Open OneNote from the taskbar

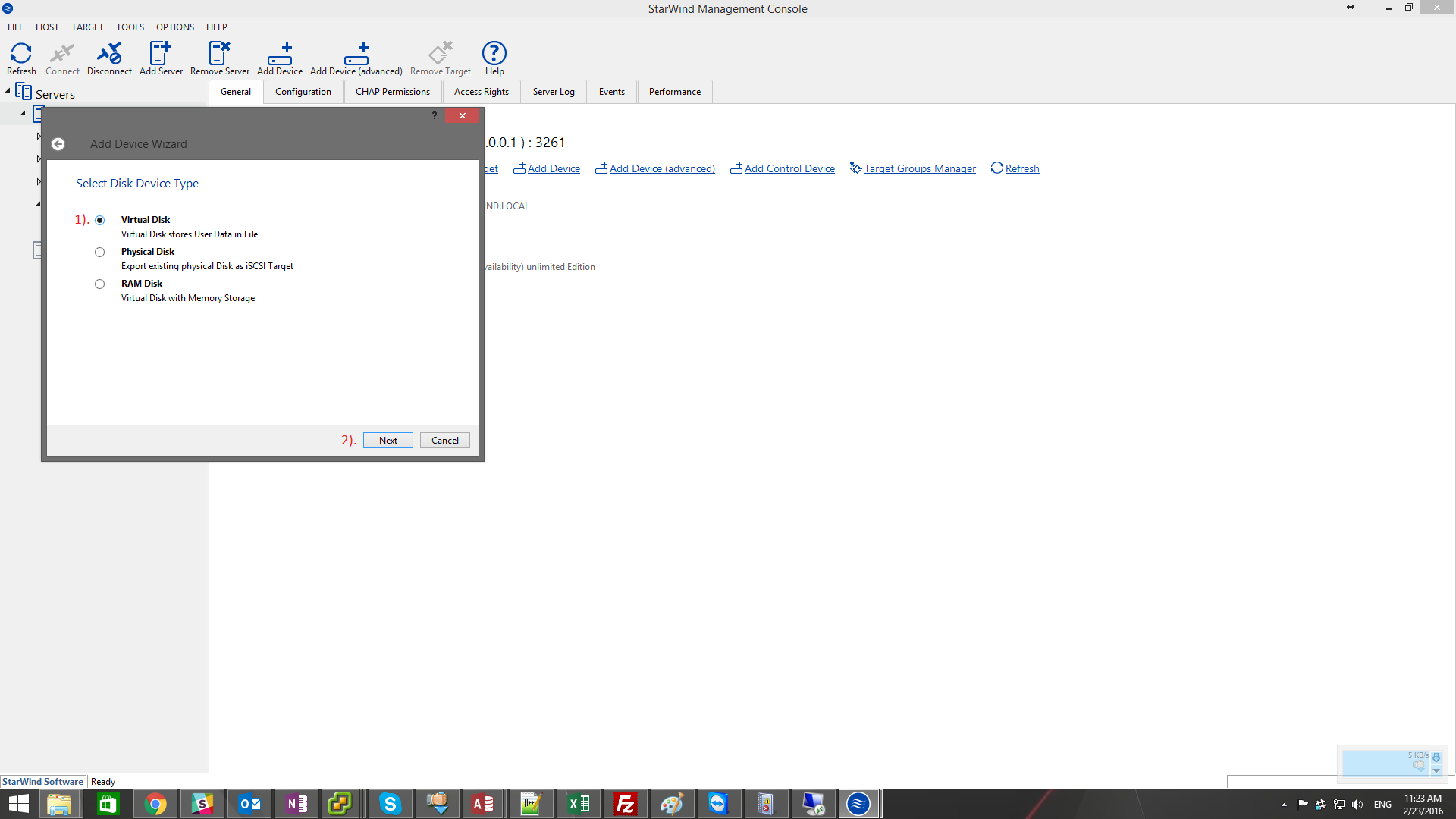297,804
